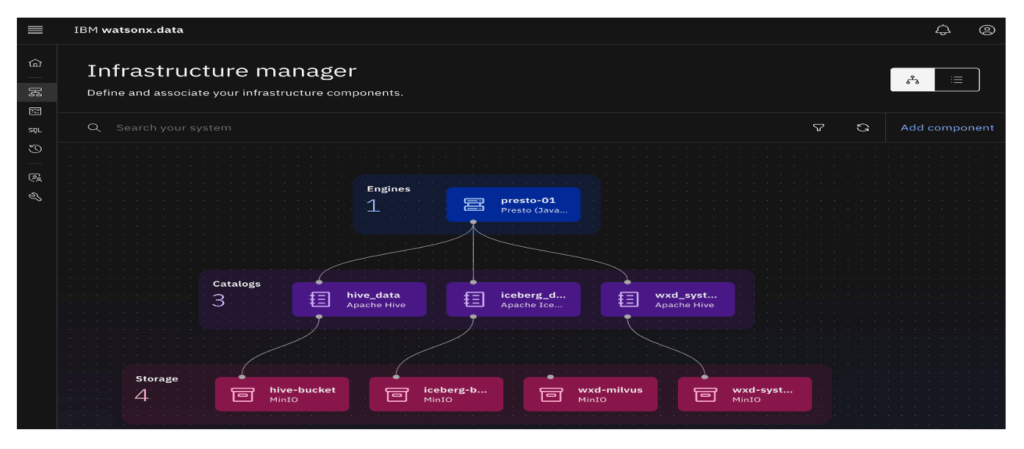This screenshot has height=449, width=1024.
Task: Click the wxd-milvus storage box icon
Action: 551,394
